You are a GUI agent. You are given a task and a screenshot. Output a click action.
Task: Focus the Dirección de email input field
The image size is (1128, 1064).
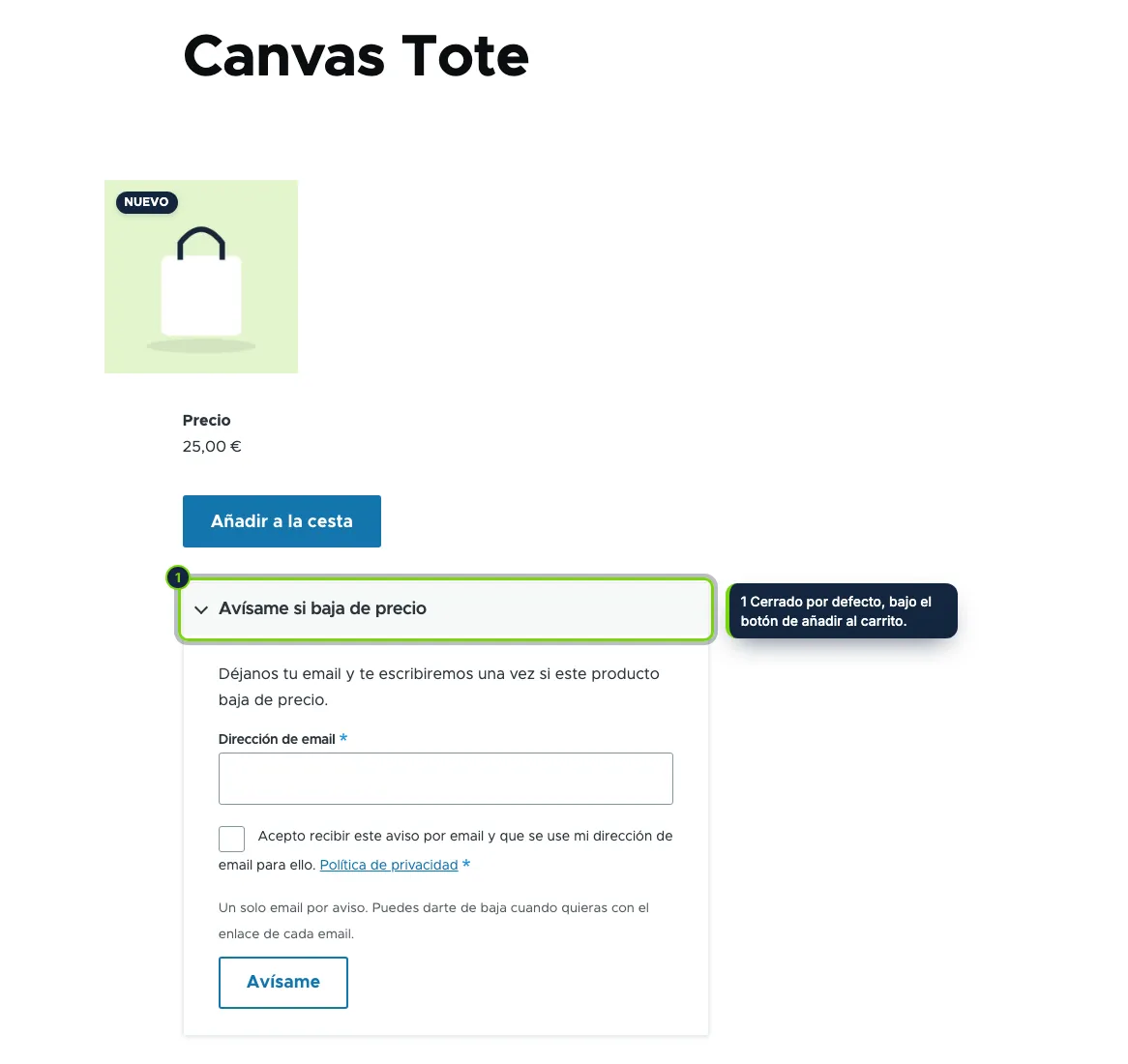pos(445,779)
